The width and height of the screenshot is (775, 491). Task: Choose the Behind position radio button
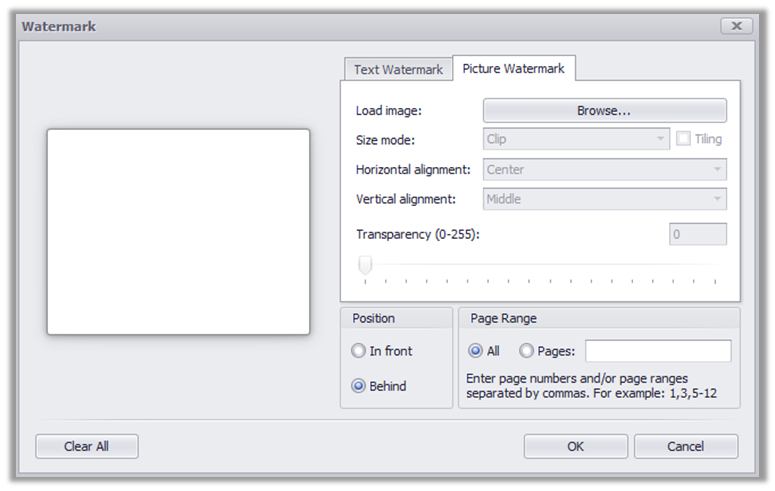pyautogui.click(x=358, y=386)
